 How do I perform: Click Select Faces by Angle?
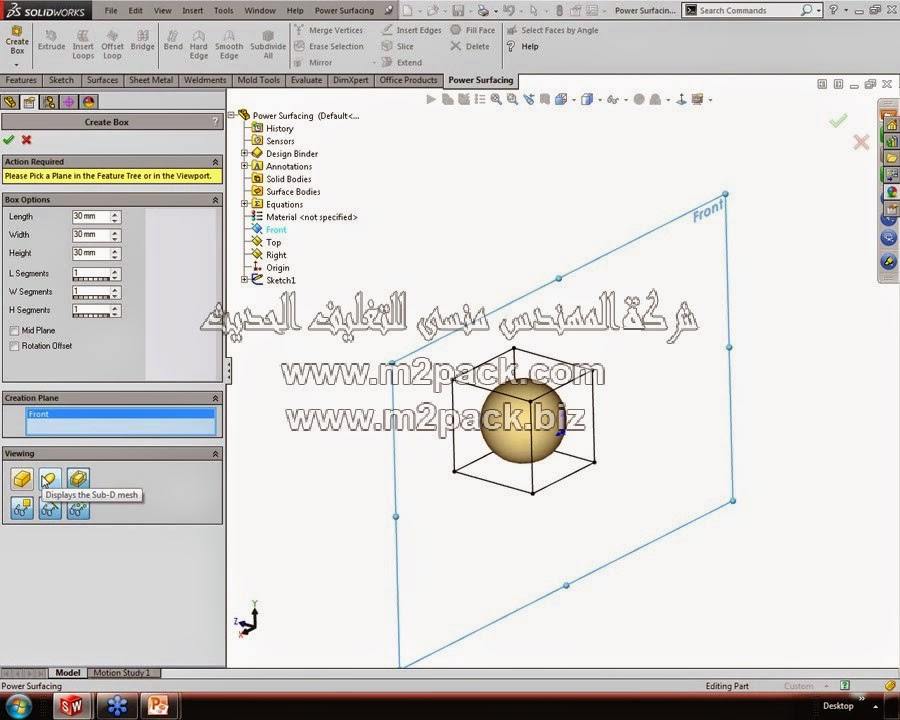(x=552, y=30)
